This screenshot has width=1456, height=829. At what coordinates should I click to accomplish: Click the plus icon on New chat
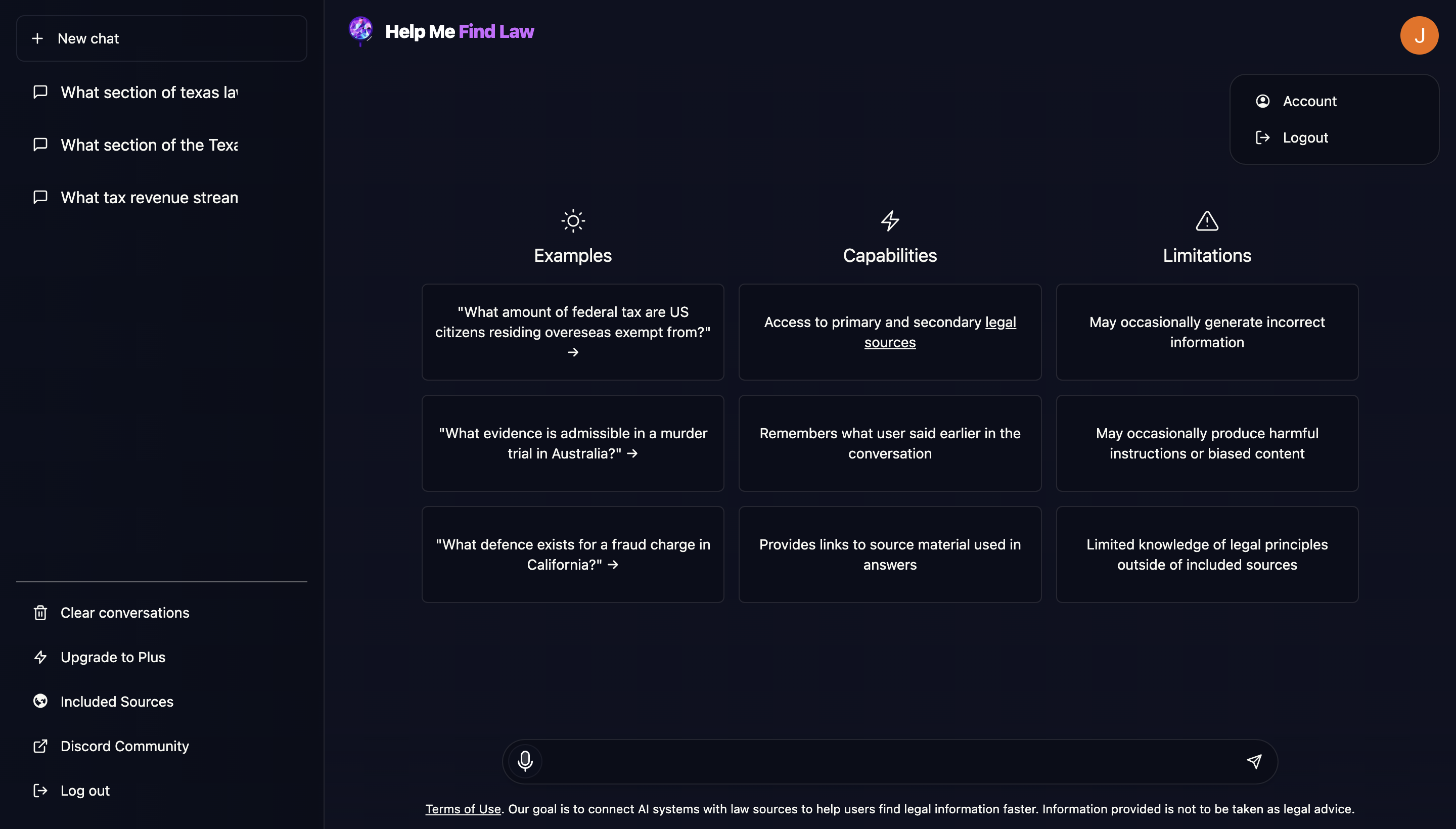point(37,38)
